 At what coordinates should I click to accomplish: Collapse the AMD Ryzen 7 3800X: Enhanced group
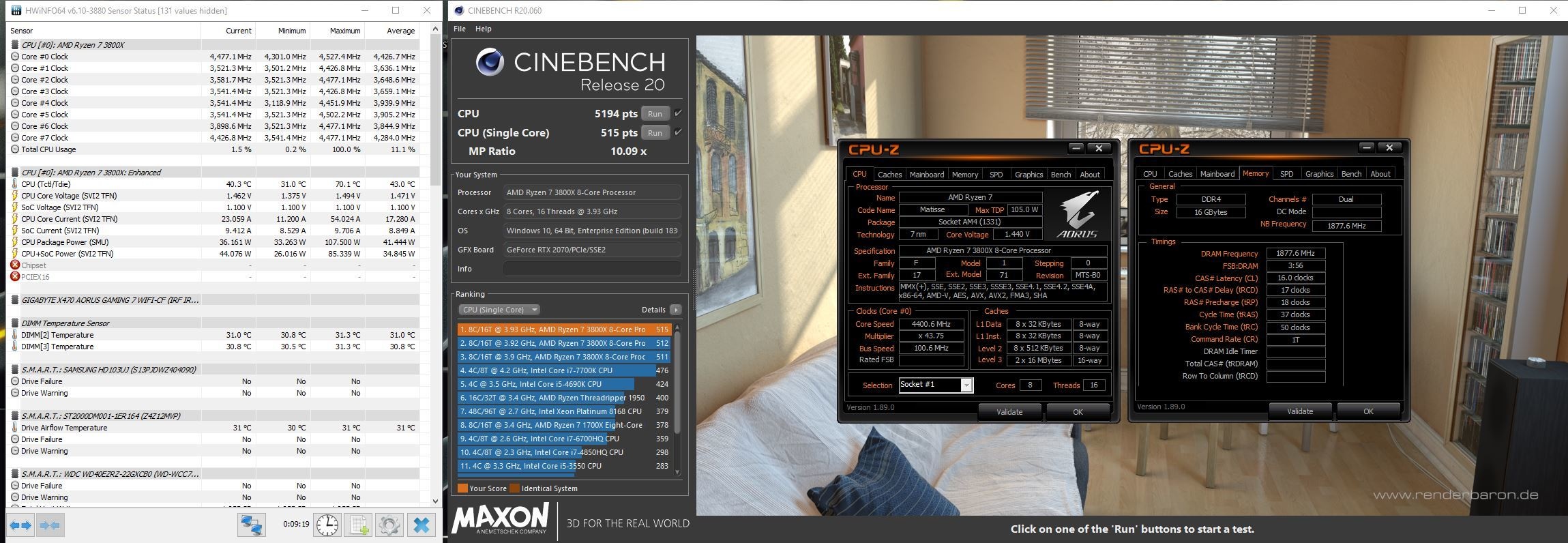[x=15, y=173]
